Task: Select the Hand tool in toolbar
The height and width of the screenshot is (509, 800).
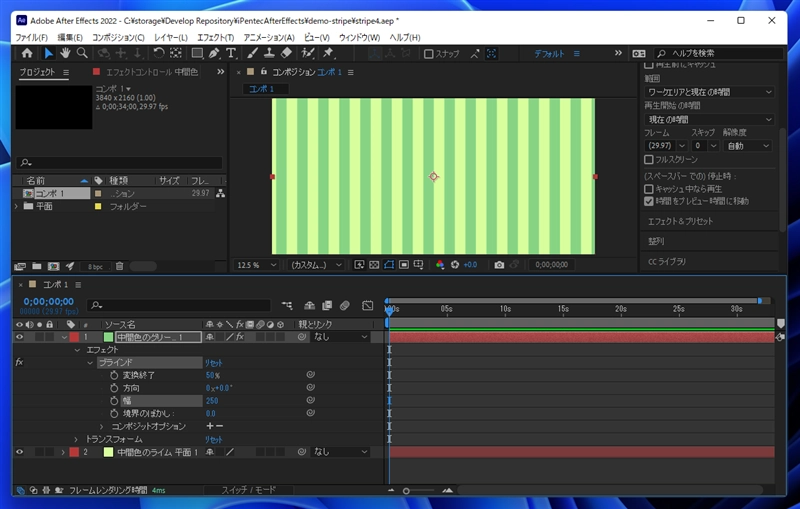Action: click(x=65, y=53)
